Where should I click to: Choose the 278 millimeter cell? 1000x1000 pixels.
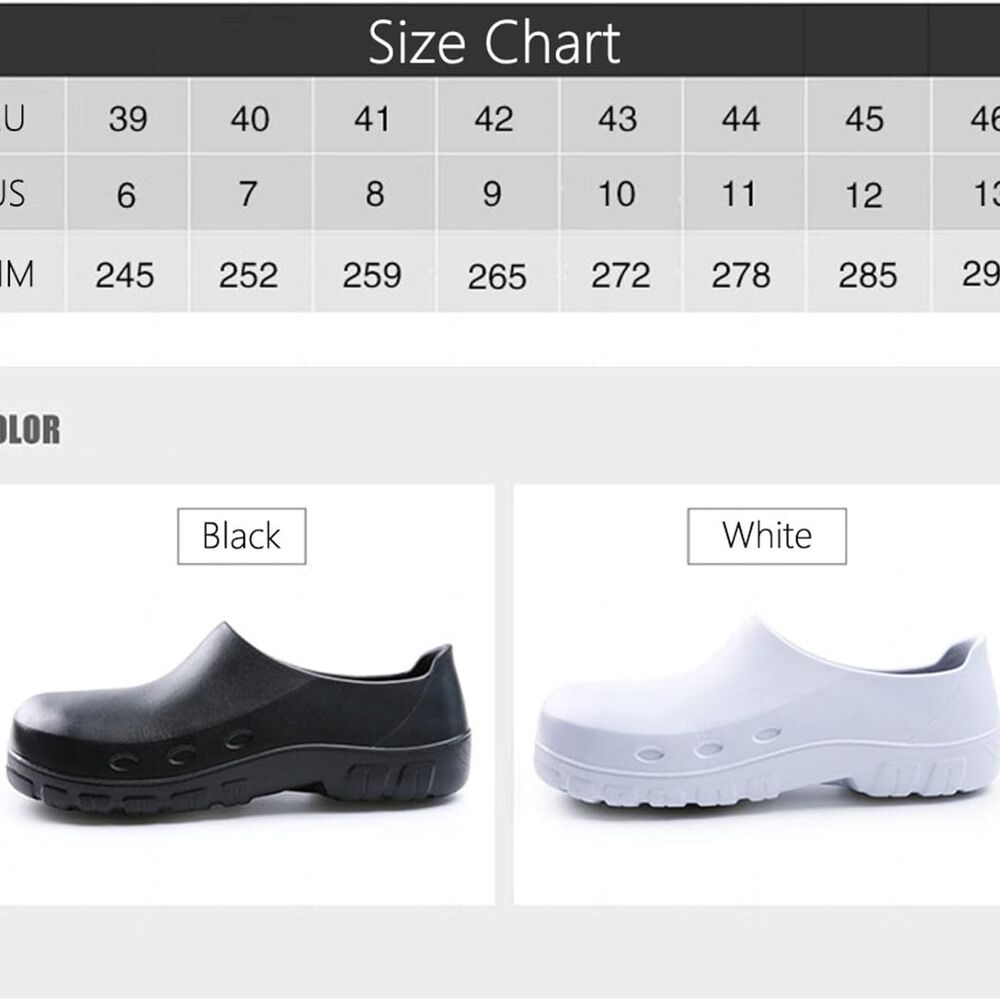(741, 275)
